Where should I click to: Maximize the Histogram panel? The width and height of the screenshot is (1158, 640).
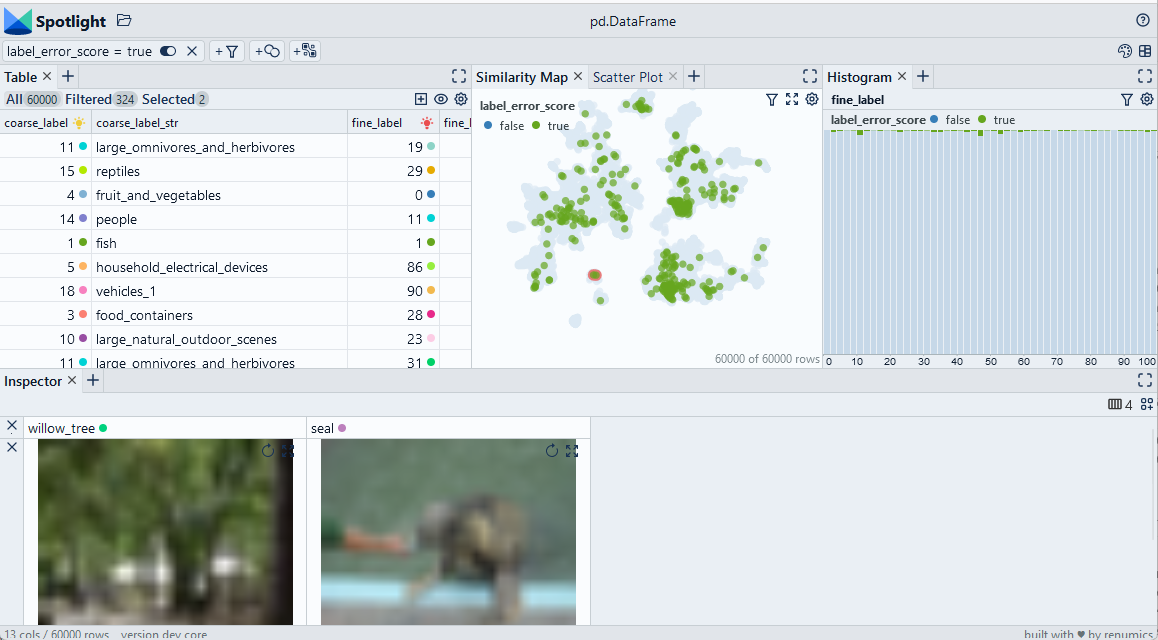click(x=1145, y=76)
